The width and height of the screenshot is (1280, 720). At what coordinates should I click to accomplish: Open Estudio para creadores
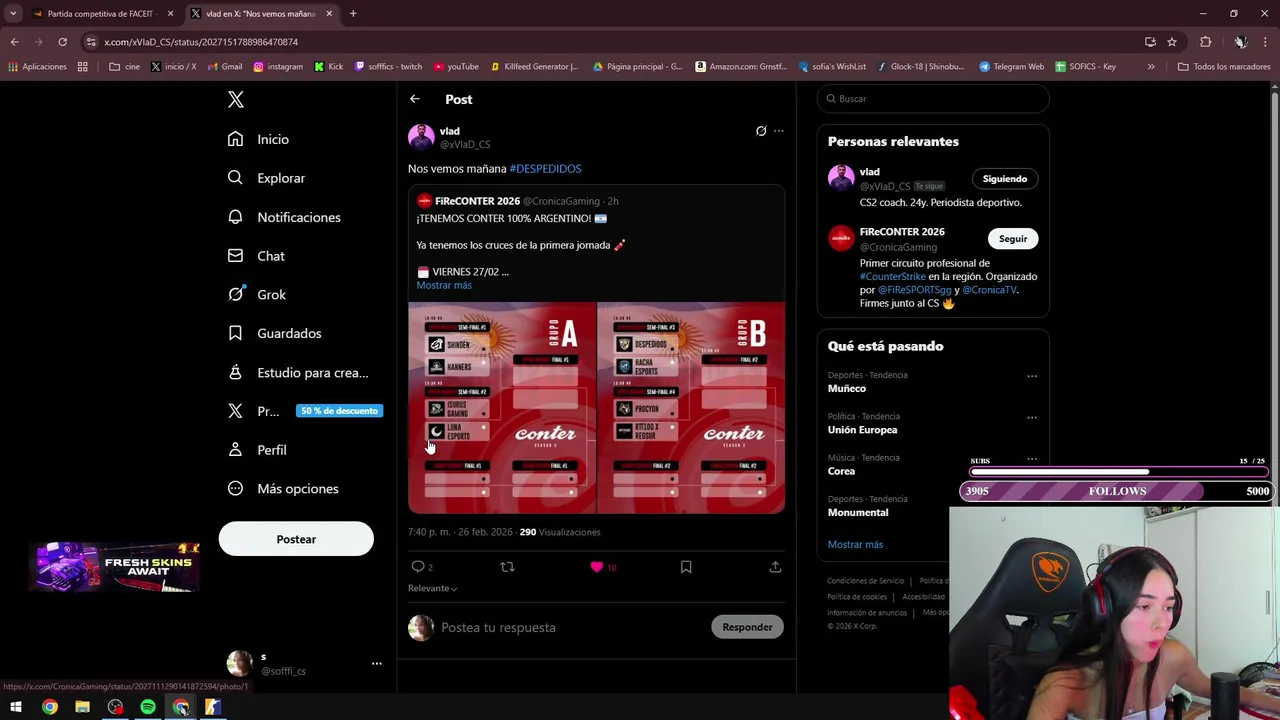click(298, 372)
